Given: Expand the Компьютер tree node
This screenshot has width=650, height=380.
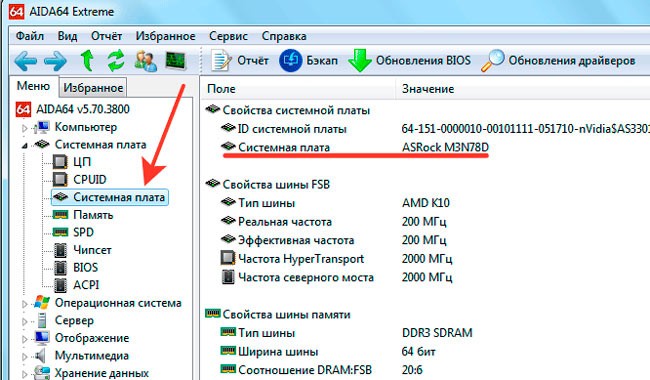Looking at the screenshot, I should (x=24, y=128).
